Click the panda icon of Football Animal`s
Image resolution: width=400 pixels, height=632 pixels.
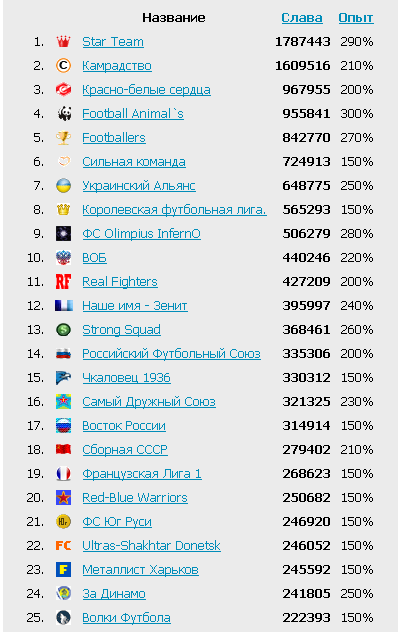click(63, 113)
